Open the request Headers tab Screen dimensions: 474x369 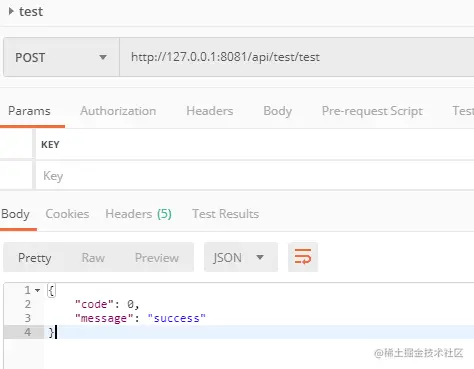(x=210, y=111)
